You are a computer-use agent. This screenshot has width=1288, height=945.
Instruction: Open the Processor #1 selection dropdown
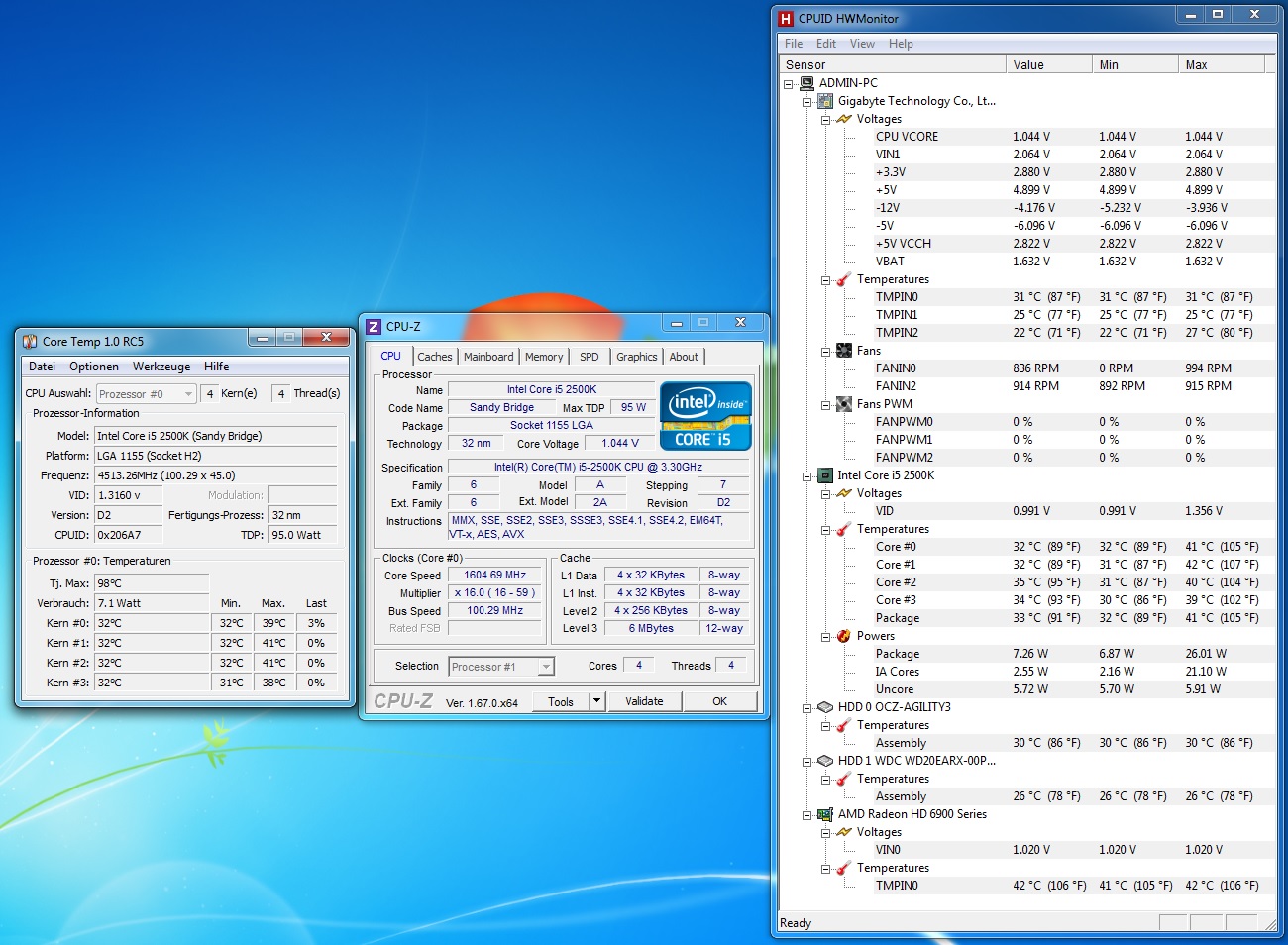(x=546, y=667)
